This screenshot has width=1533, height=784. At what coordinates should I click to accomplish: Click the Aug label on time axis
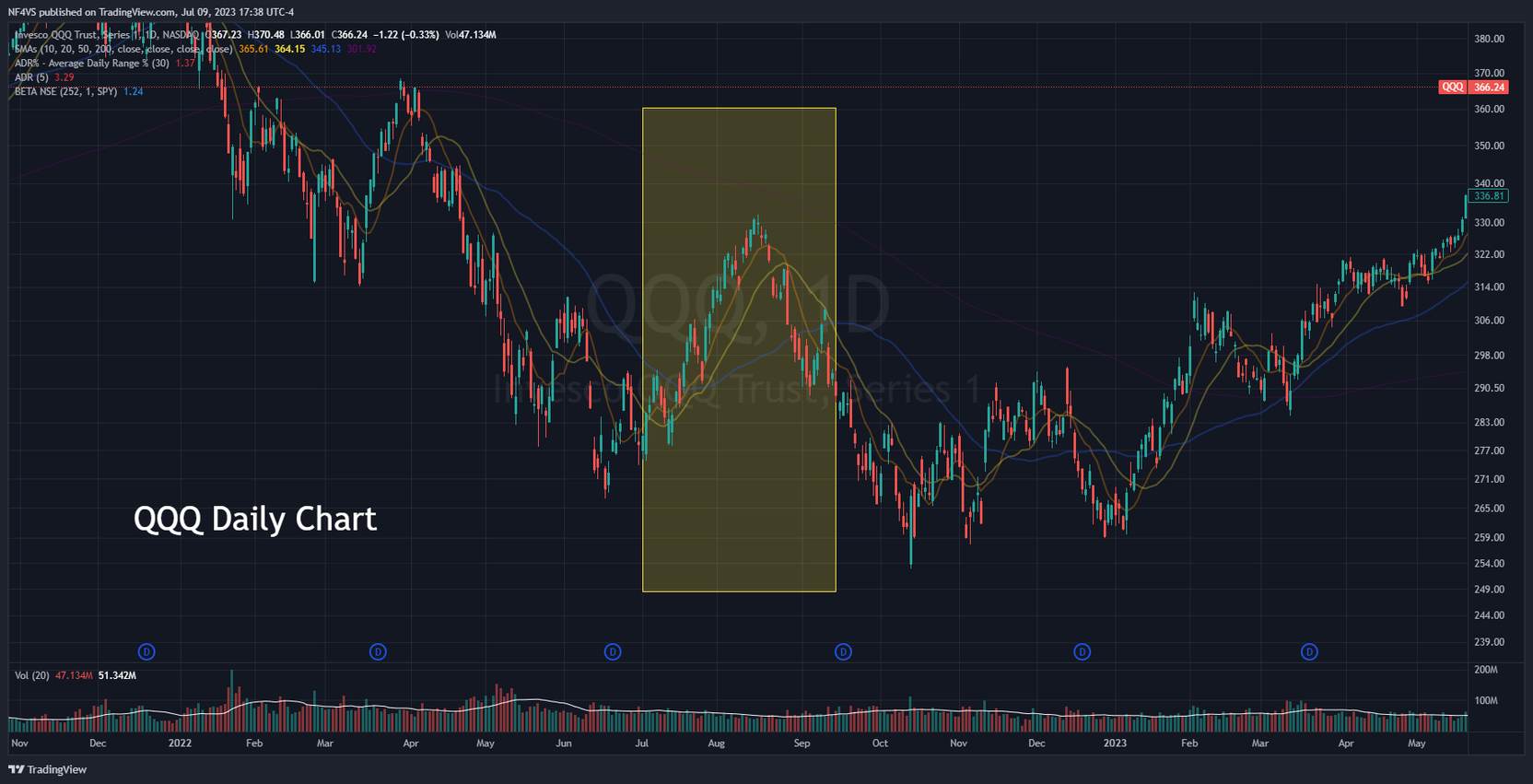[x=716, y=743]
